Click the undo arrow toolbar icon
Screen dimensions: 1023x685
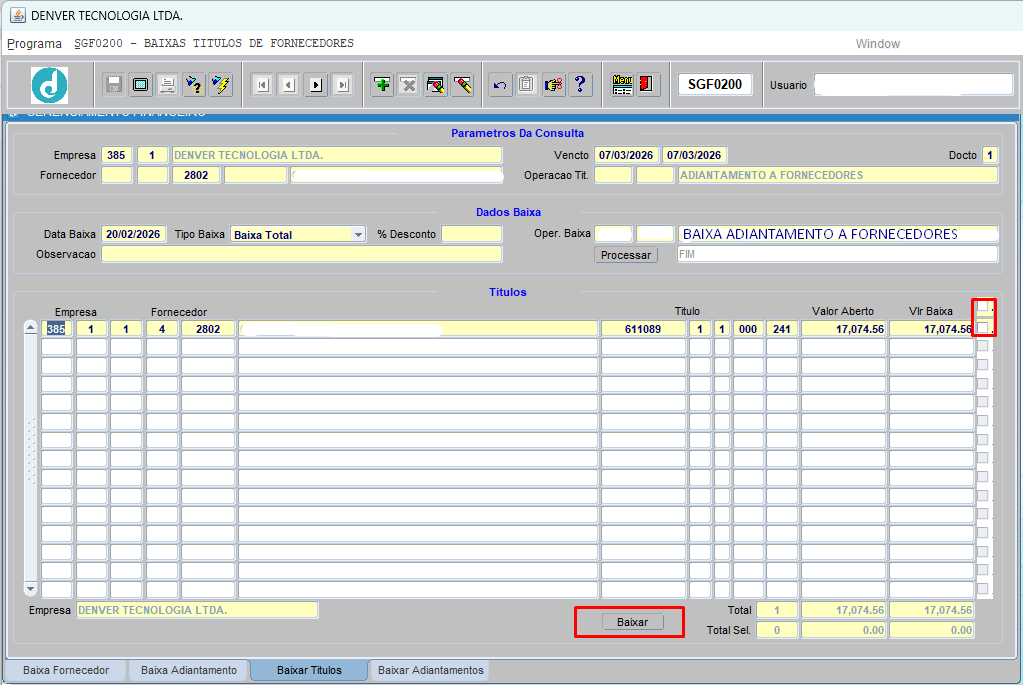click(x=500, y=85)
